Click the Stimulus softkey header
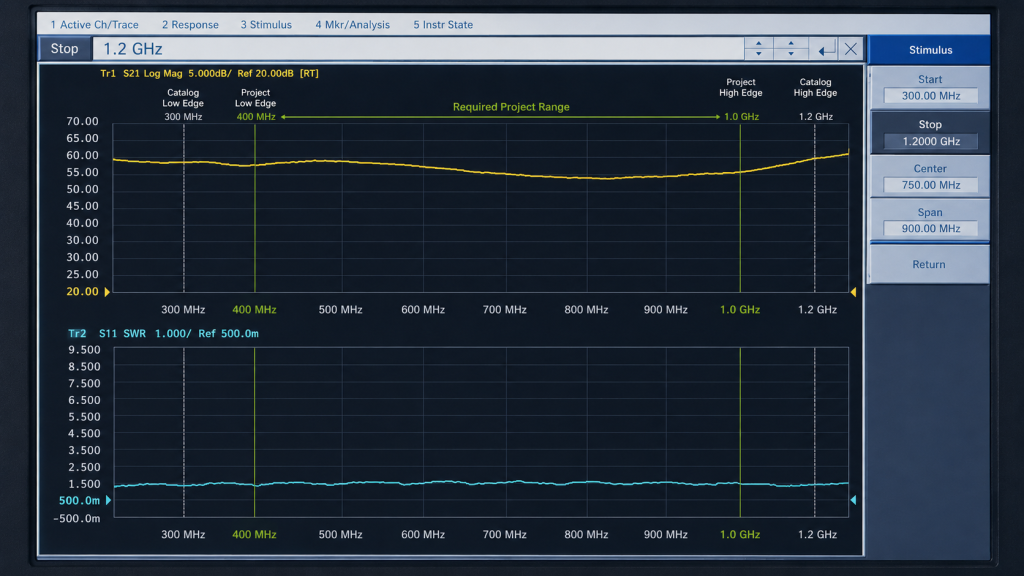 [930, 50]
